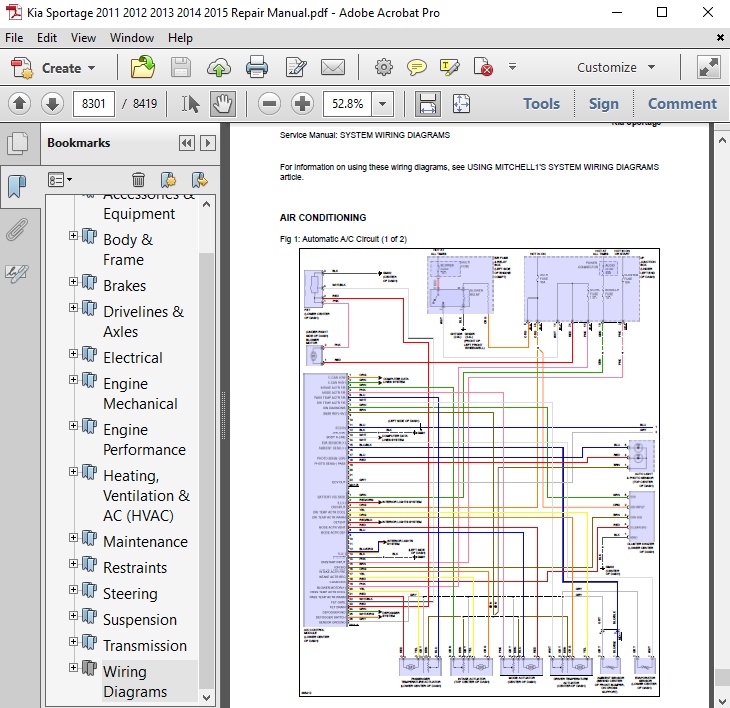Click the Print icon in toolbar

(257, 68)
